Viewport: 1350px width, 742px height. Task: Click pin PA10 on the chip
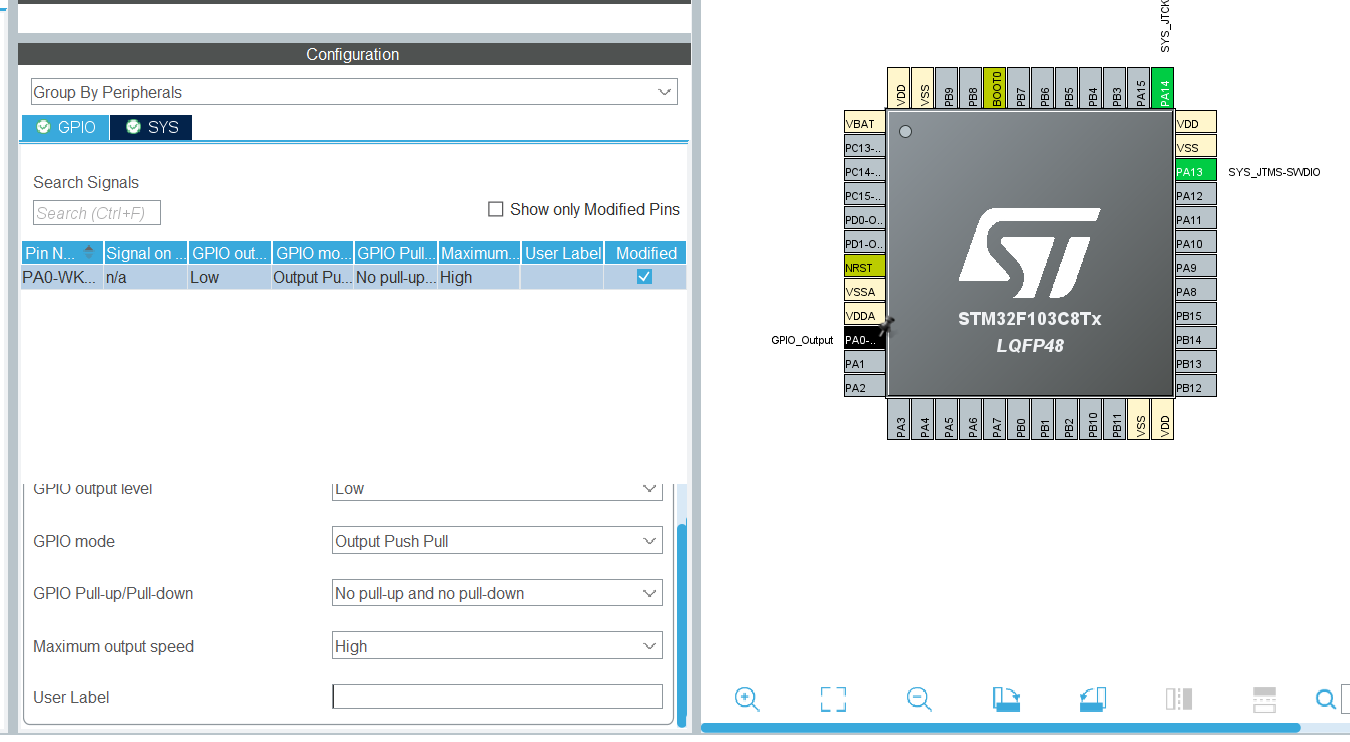pos(1196,243)
